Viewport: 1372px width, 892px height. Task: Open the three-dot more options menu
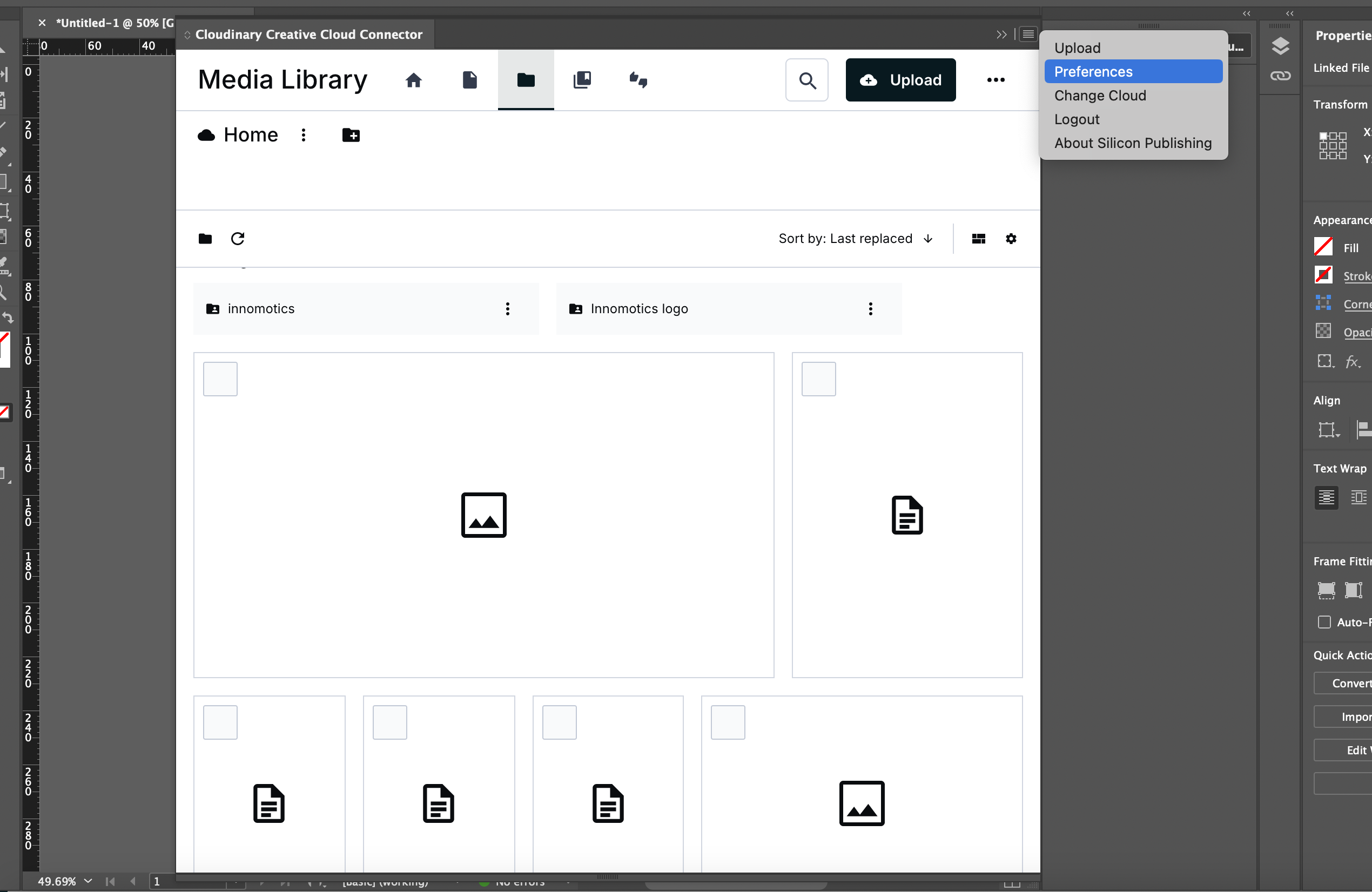pyautogui.click(x=996, y=80)
